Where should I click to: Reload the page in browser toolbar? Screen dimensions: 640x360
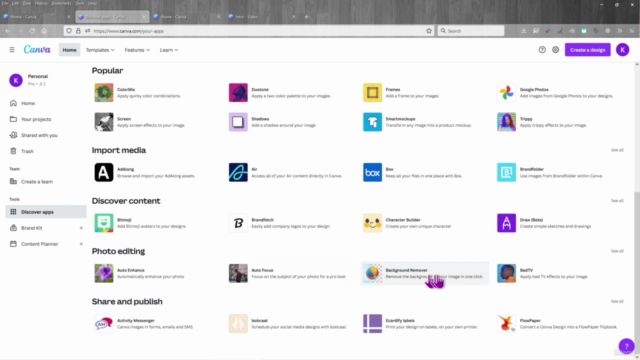[x=32, y=31]
